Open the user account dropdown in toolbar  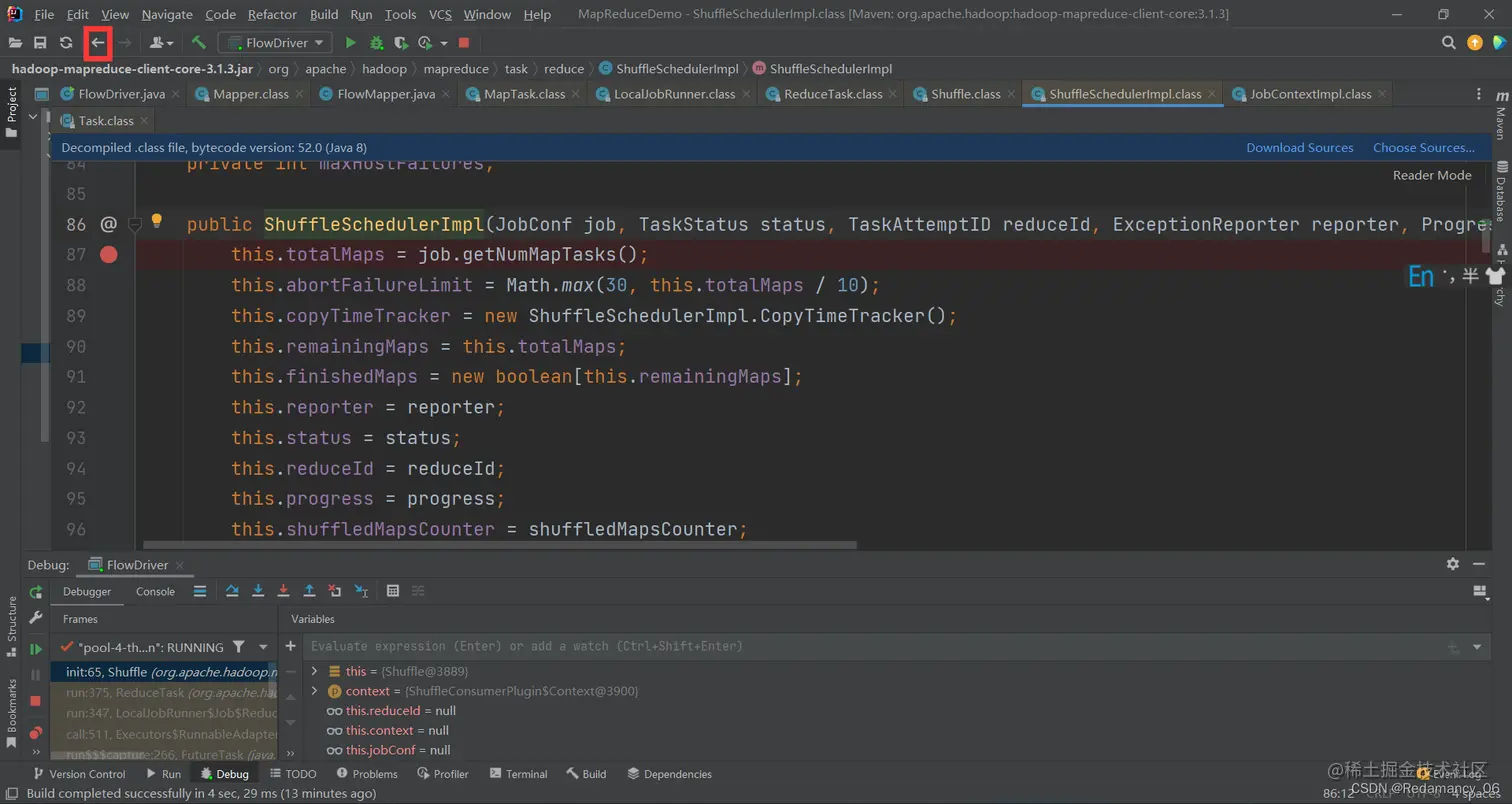[161, 43]
